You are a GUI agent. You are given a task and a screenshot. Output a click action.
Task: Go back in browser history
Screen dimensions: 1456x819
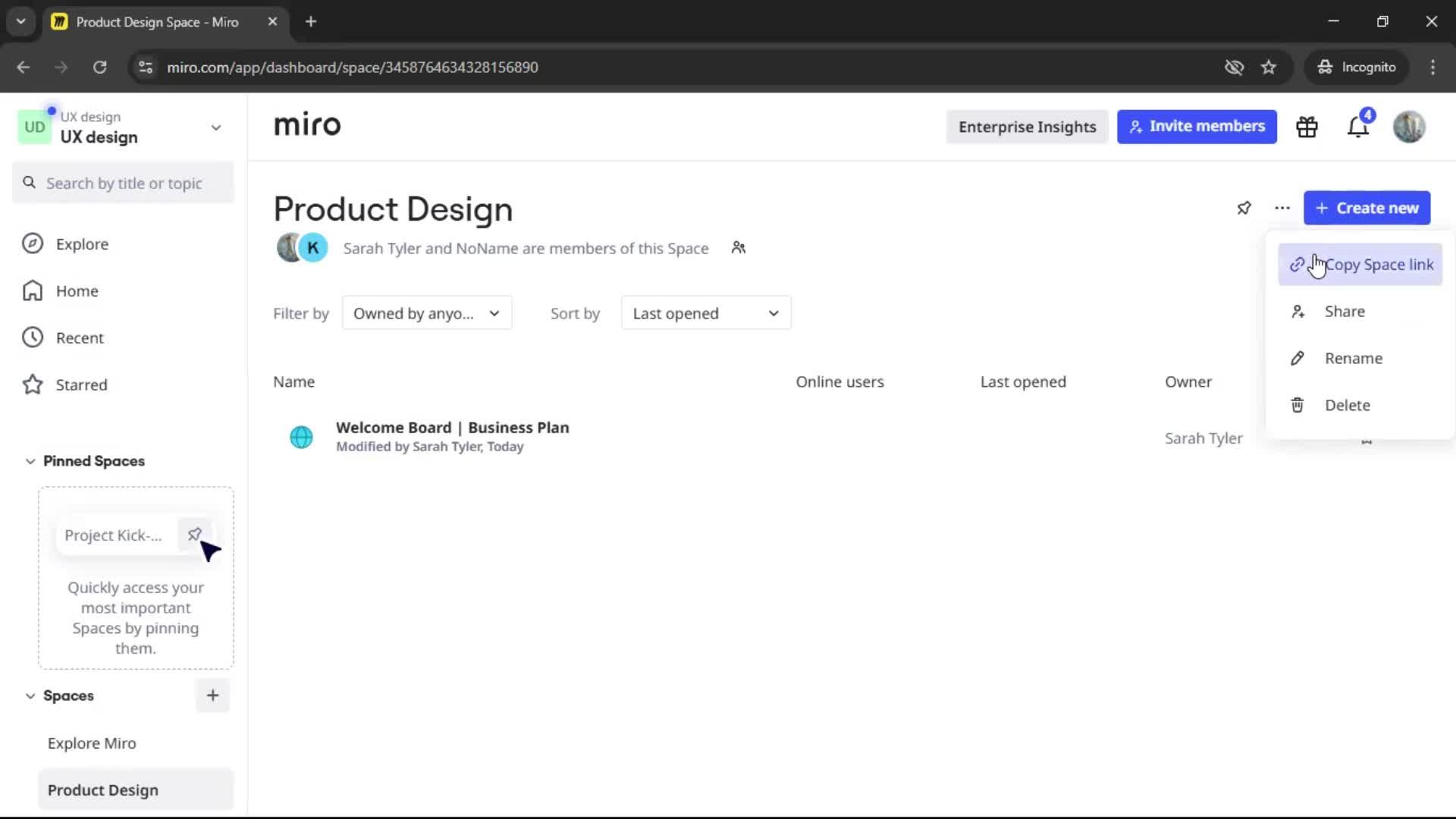24,67
